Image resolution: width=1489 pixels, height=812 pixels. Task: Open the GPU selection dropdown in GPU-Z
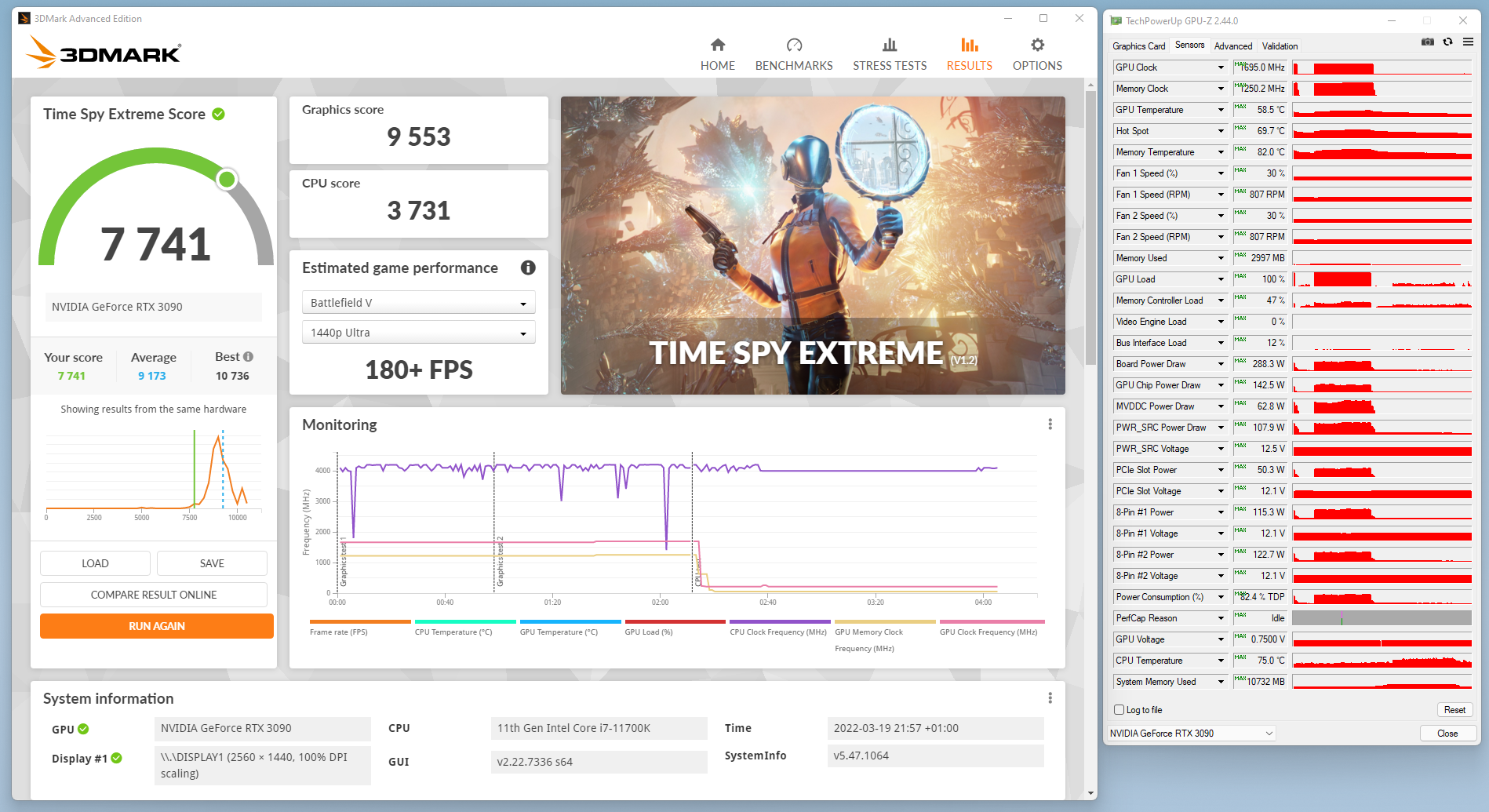coord(1192,734)
